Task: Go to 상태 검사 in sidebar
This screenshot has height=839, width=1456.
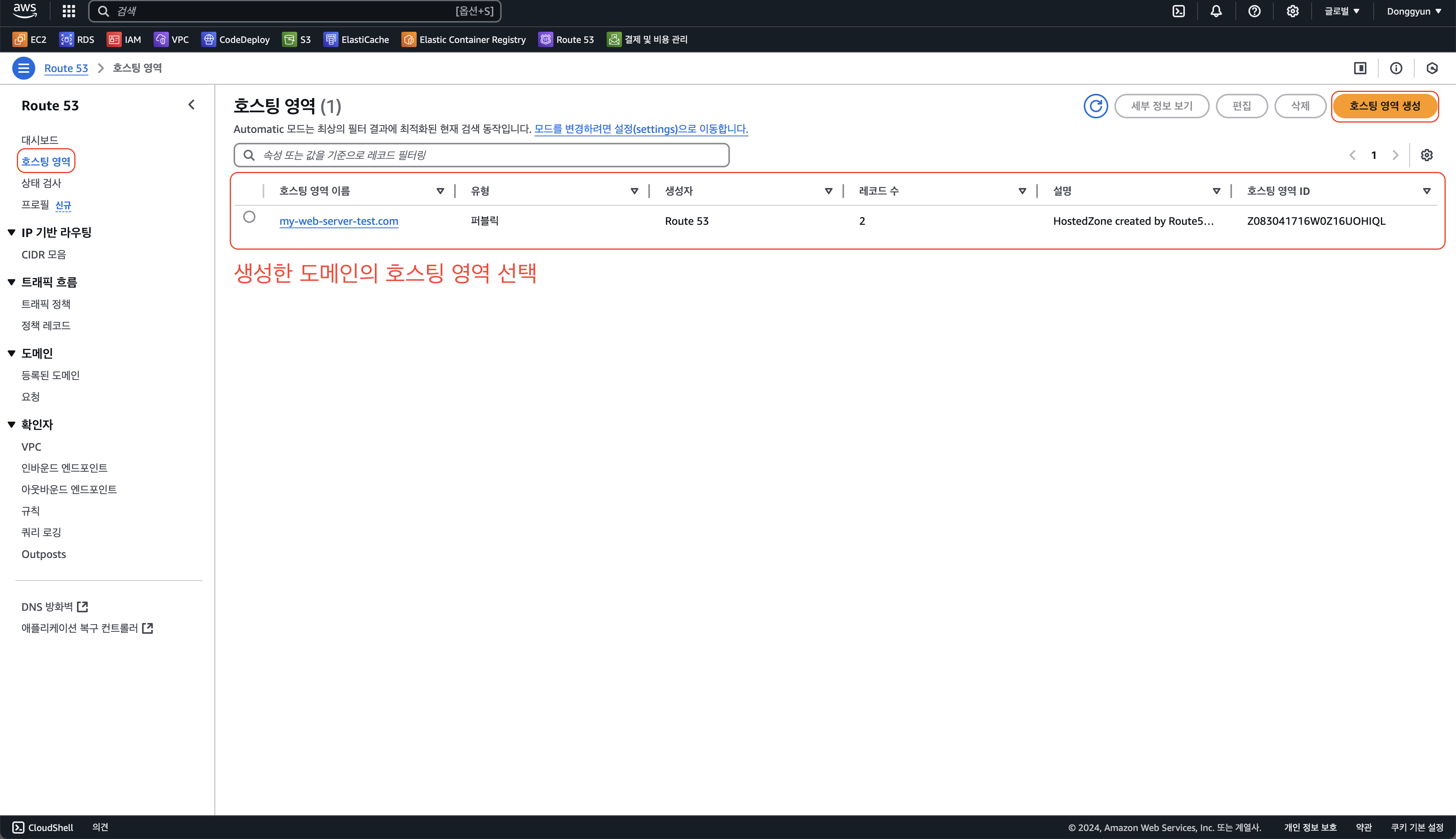Action: click(41, 183)
